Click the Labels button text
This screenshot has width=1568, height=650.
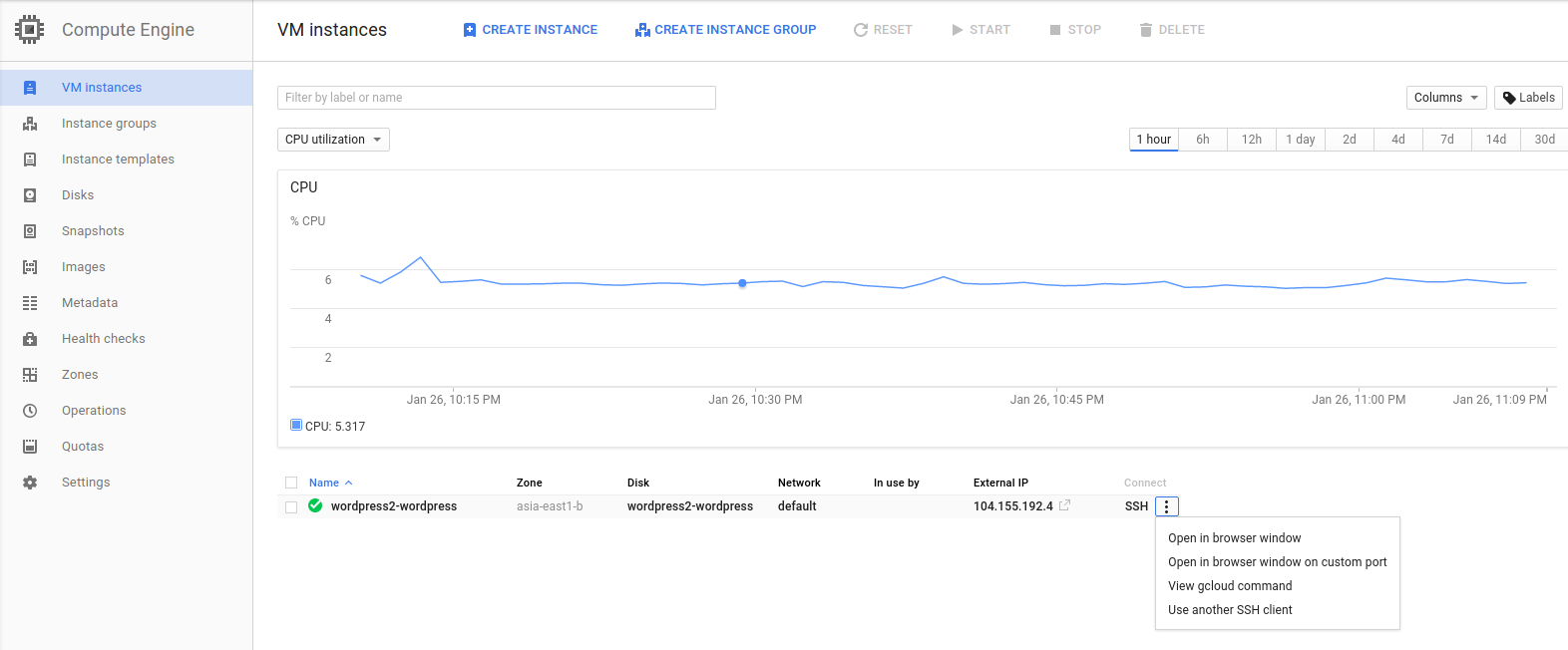click(x=1536, y=98)
